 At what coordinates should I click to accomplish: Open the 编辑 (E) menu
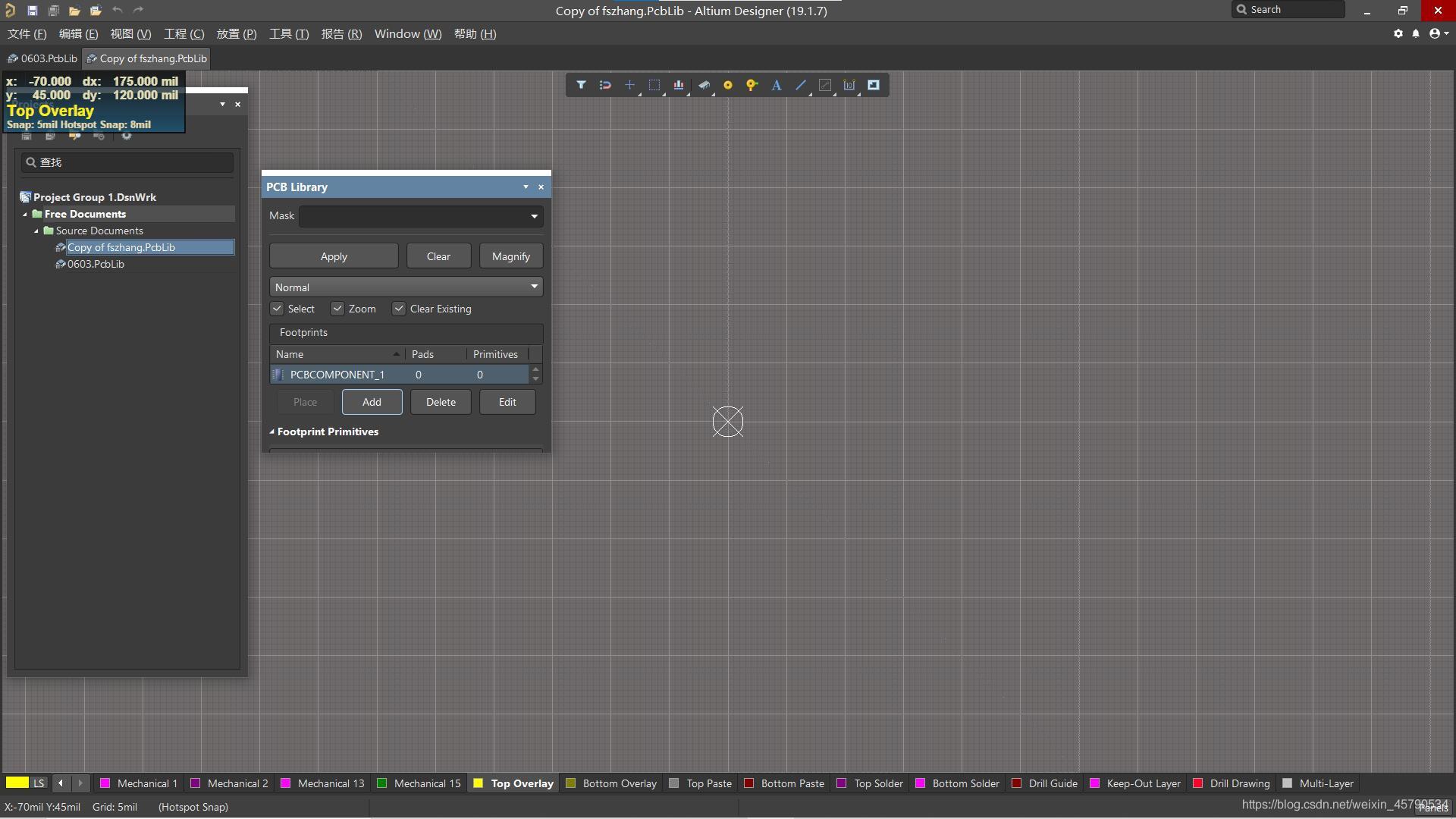[78, 34]
